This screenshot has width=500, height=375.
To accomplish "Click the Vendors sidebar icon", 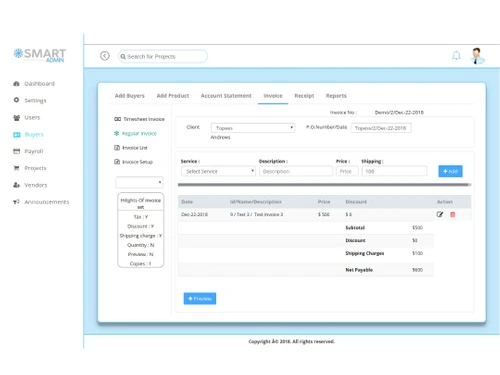I will point(16,185).
